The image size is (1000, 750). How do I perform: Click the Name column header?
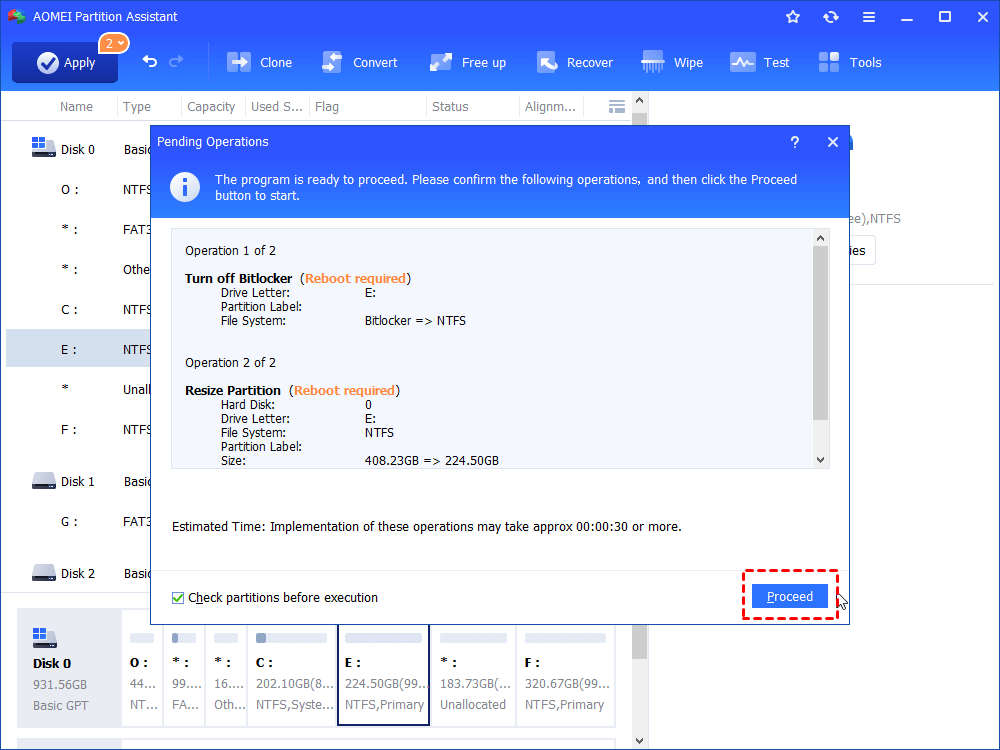coord(76,107)
